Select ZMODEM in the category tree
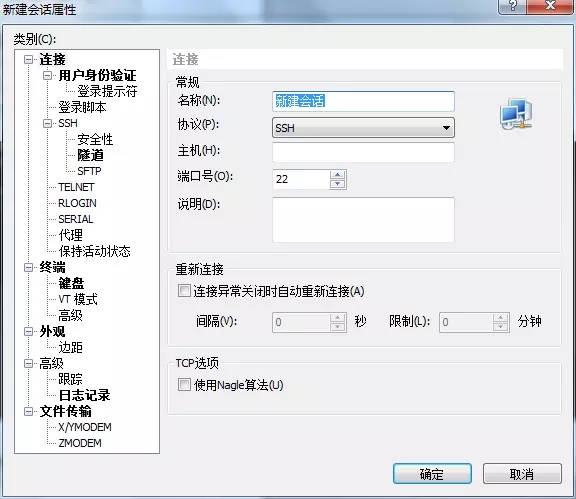Viewport: 576px width, 499px height. (80, 443)
